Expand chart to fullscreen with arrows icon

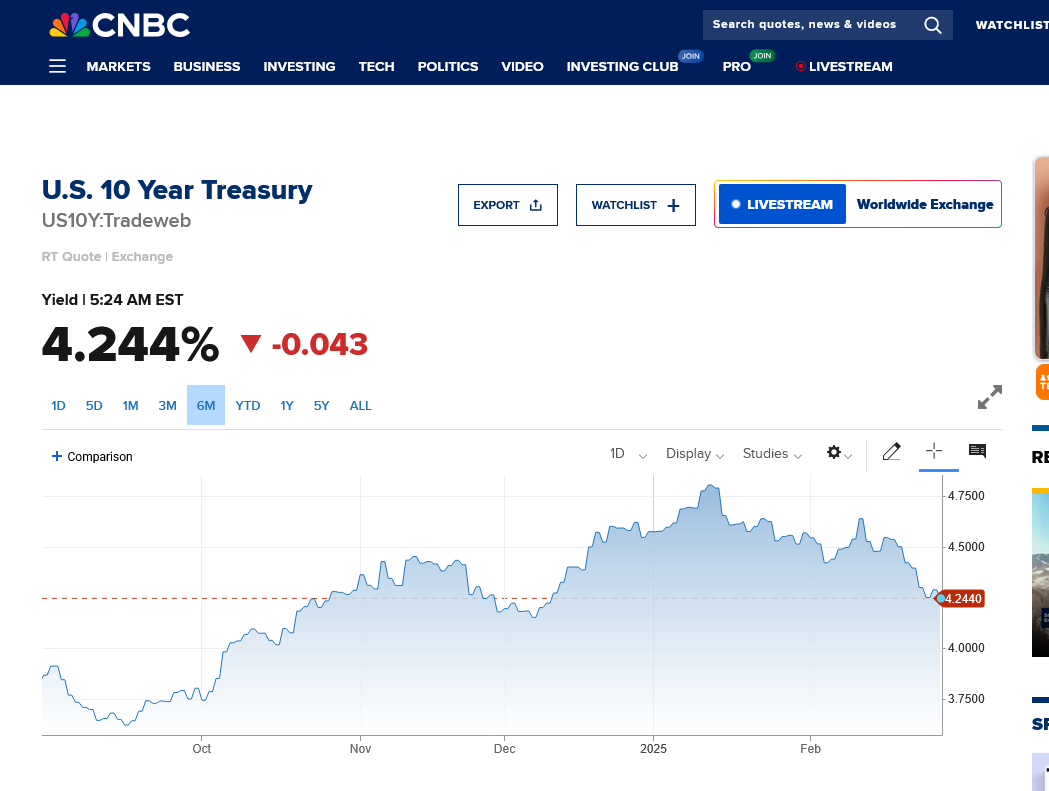tap(989, 397)
